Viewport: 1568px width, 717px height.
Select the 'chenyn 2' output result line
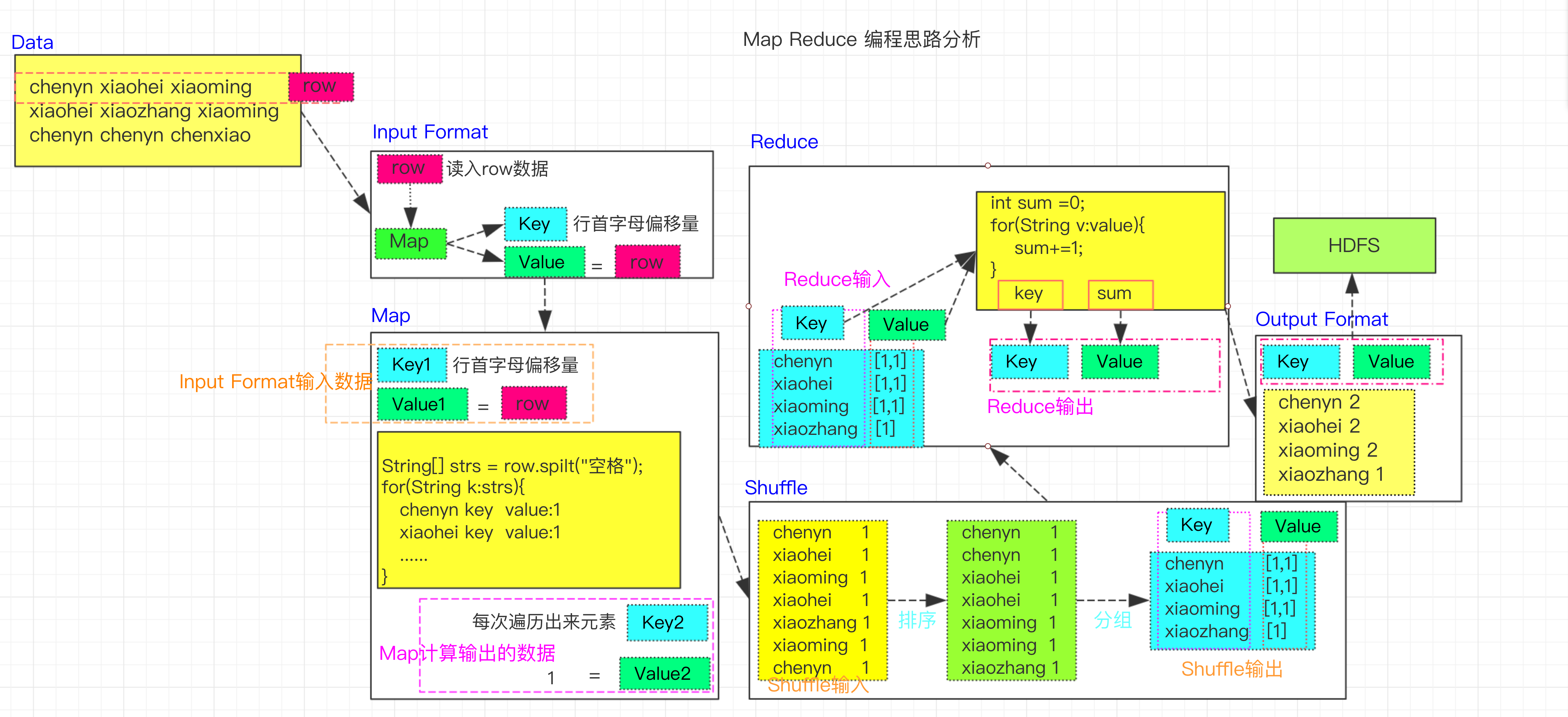point(1319,402)
